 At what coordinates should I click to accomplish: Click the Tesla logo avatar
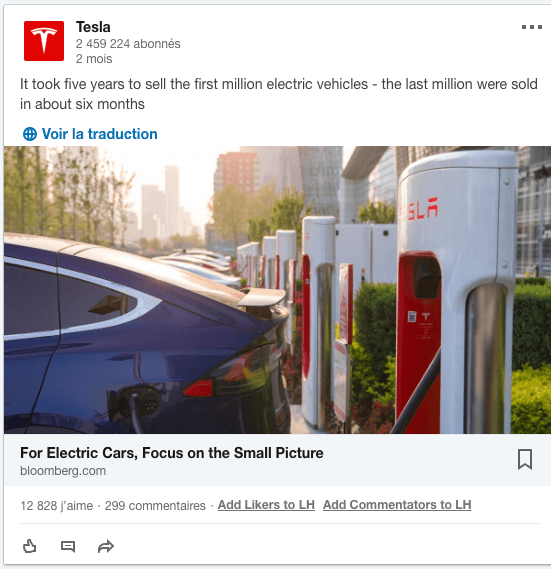pos(44,41)
